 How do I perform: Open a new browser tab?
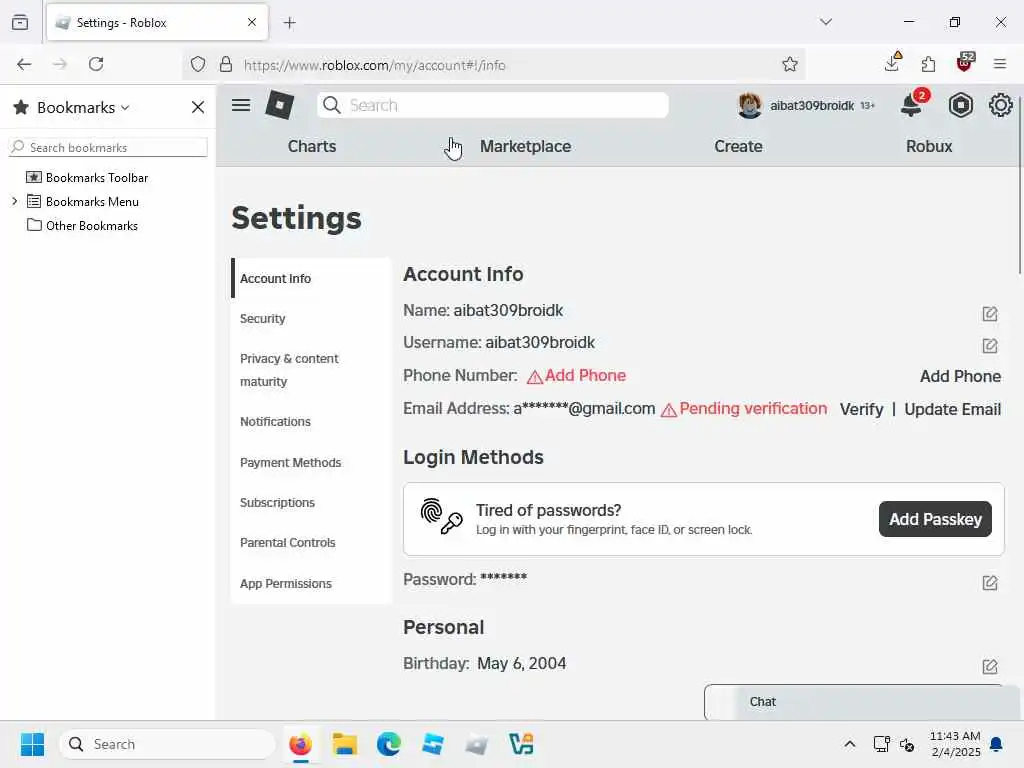[x=289, y=23]
